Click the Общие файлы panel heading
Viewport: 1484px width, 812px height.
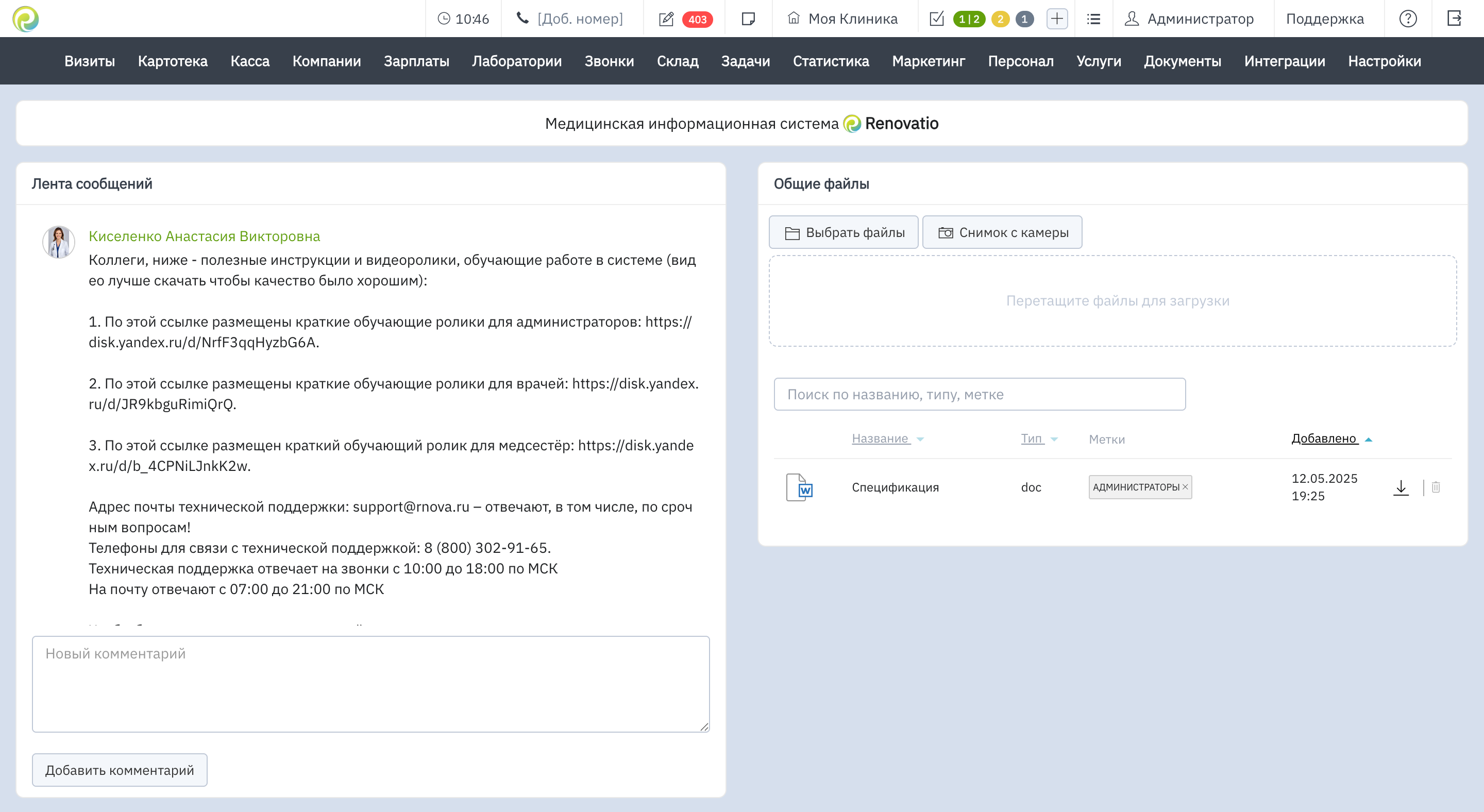[821, 184]
